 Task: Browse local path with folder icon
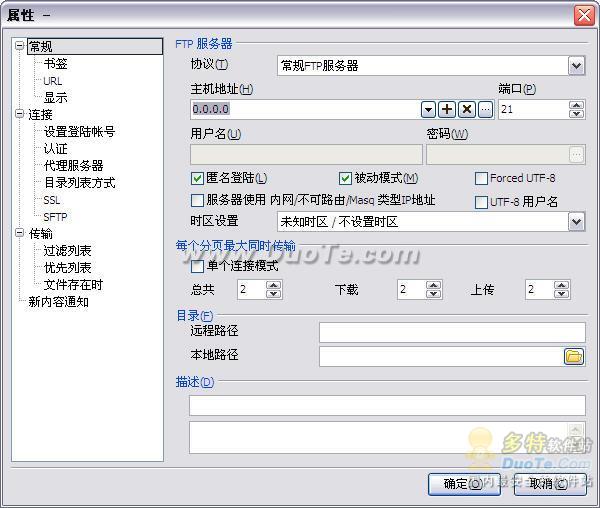click(574, 357)
